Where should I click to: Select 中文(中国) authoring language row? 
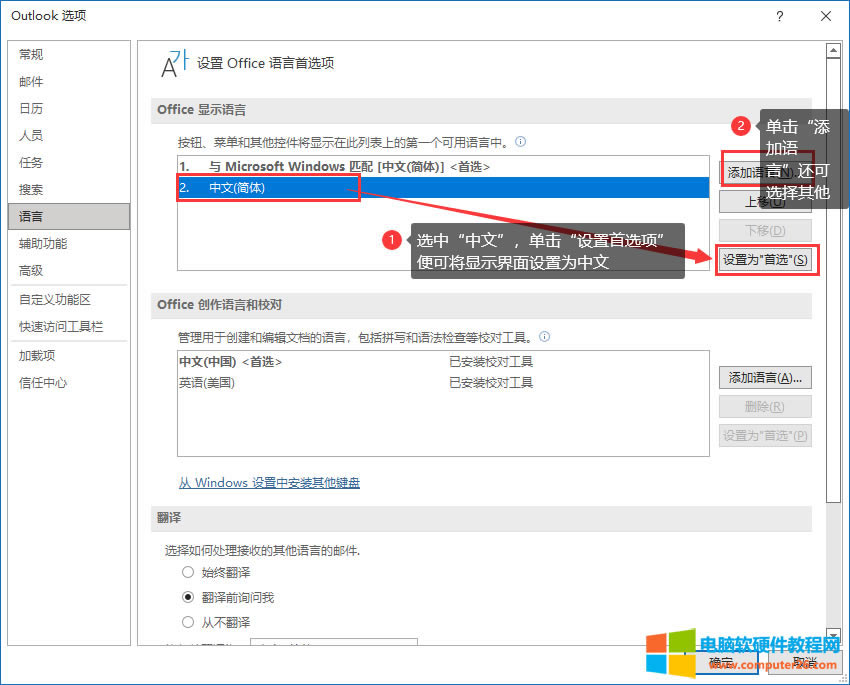pyautogui.click(x=443, y=361)
